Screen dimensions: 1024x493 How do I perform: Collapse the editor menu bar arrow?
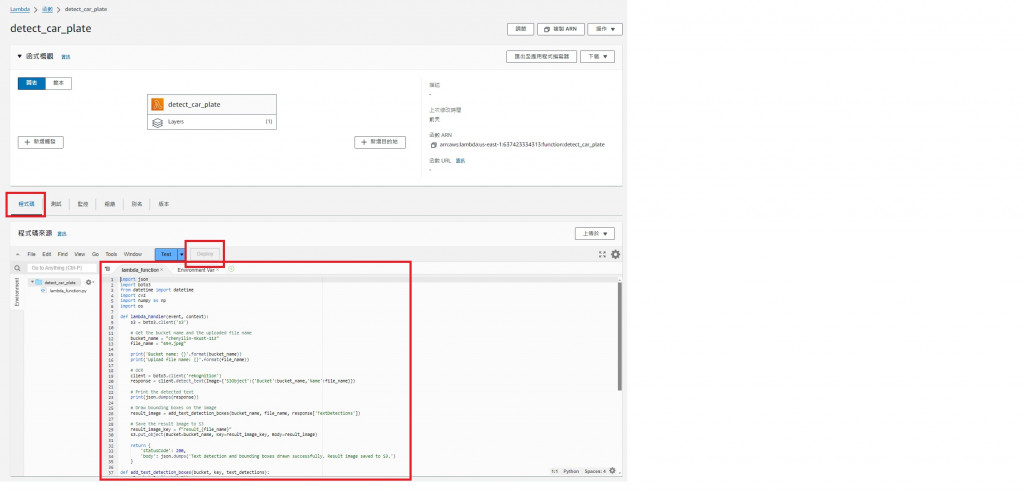click(18, 253)
